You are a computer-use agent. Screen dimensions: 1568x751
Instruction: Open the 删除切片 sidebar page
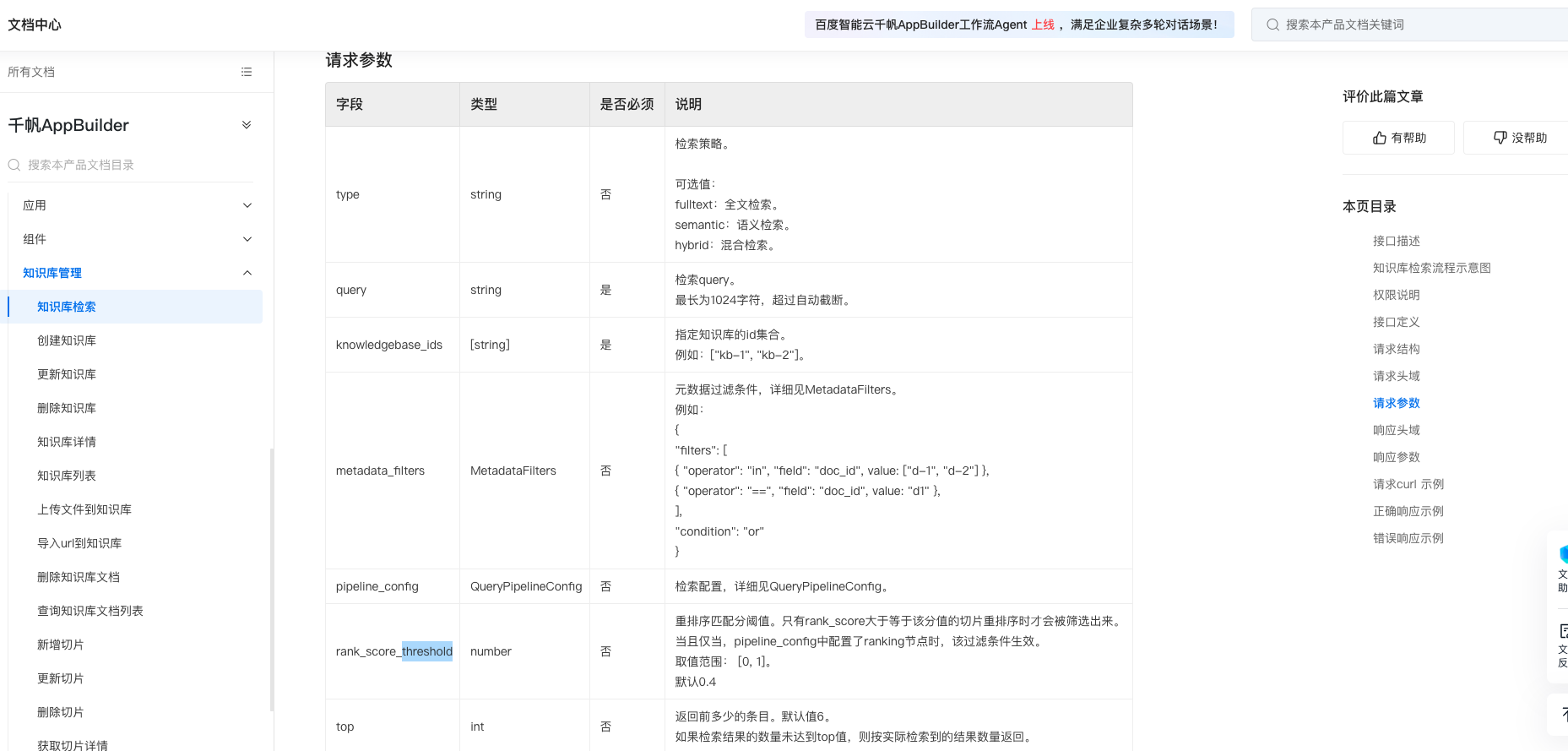[61, 712]
